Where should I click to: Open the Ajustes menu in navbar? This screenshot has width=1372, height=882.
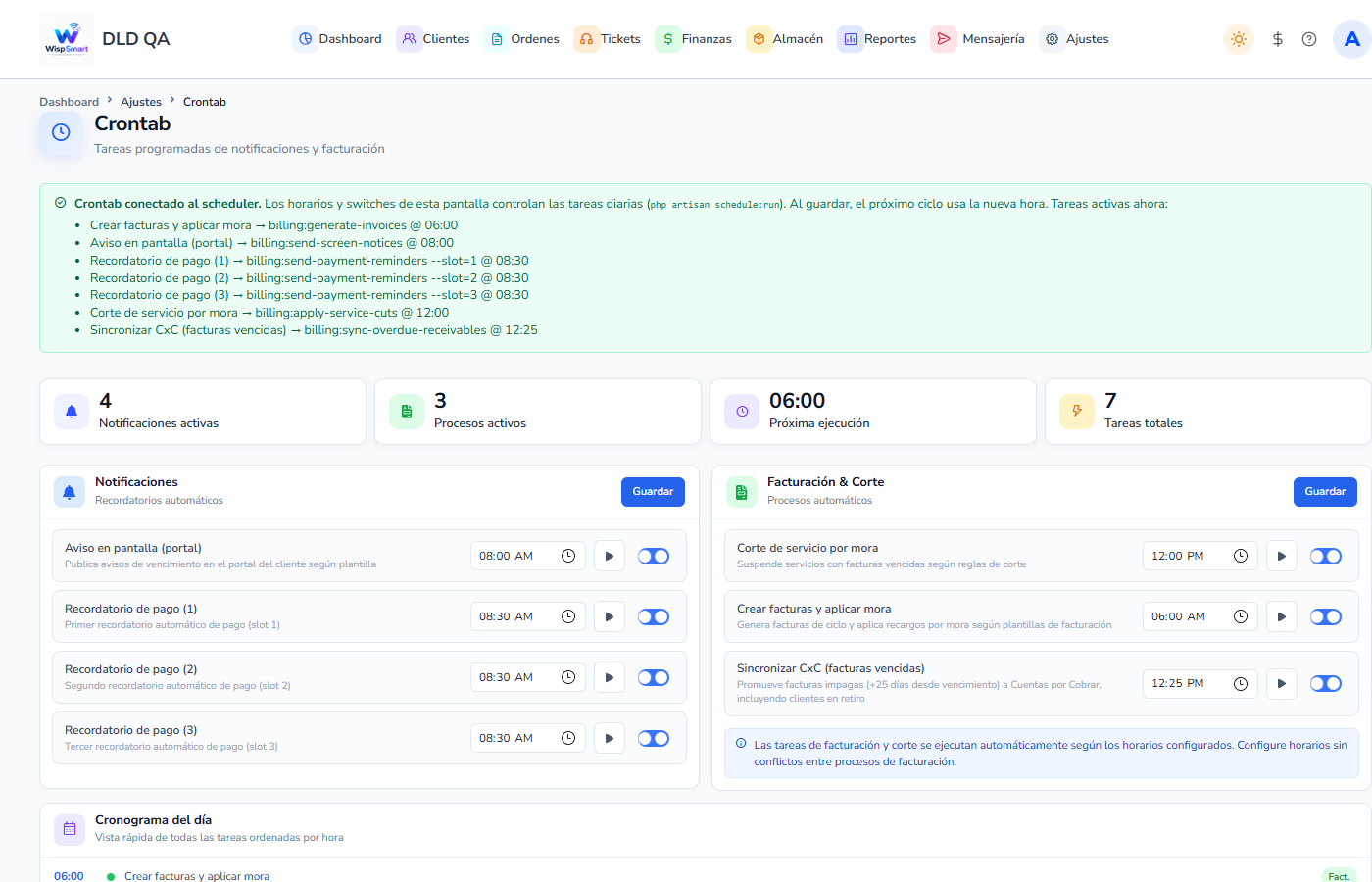1075,39
